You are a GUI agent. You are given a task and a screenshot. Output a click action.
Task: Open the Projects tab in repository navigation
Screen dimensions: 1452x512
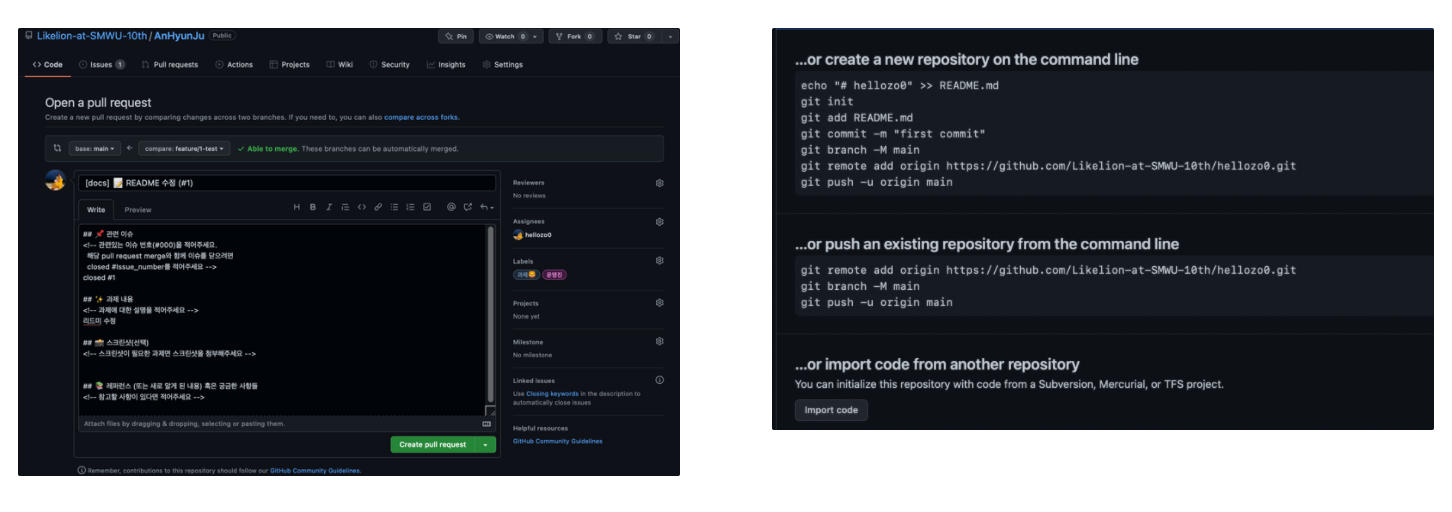point(290,64)
